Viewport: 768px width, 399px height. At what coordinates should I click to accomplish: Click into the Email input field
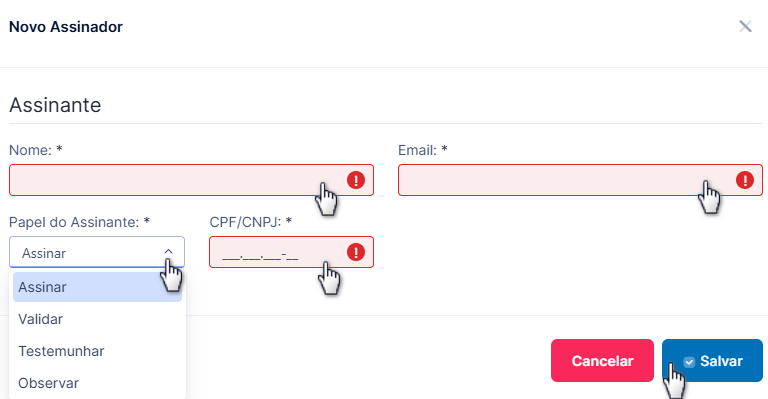pos(580,180)
